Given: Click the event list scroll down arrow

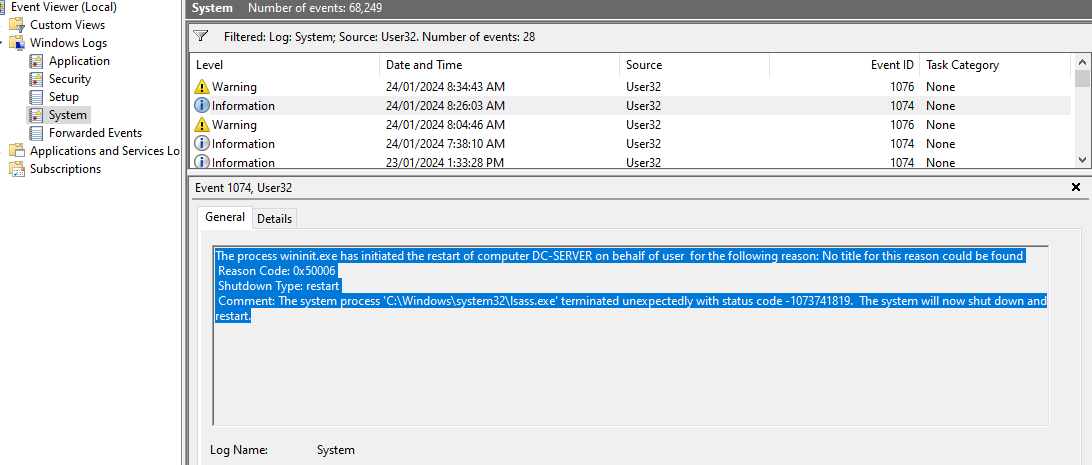Looking at the screenshot, I should click(1082, 160).
